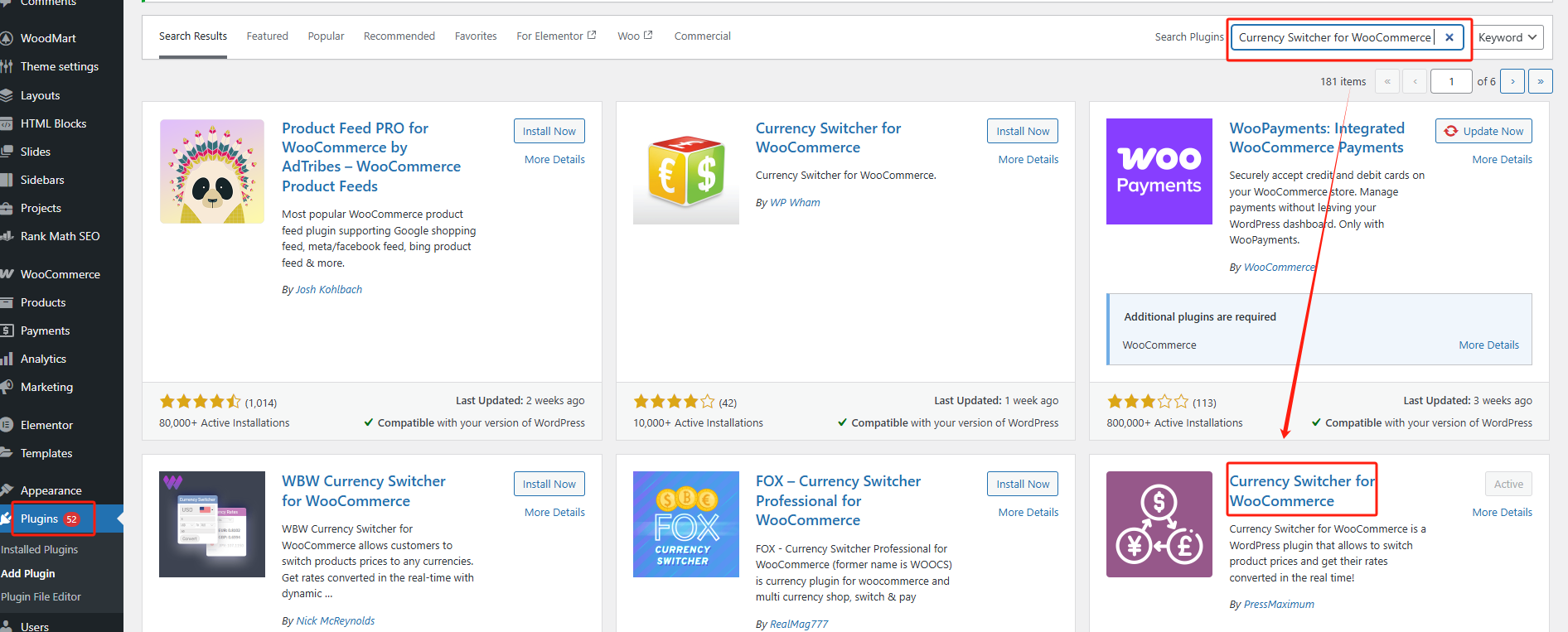Open Plugin File Editor submenu
The width and height of the screenshot is (1568, 632).
tap(41, 596)
